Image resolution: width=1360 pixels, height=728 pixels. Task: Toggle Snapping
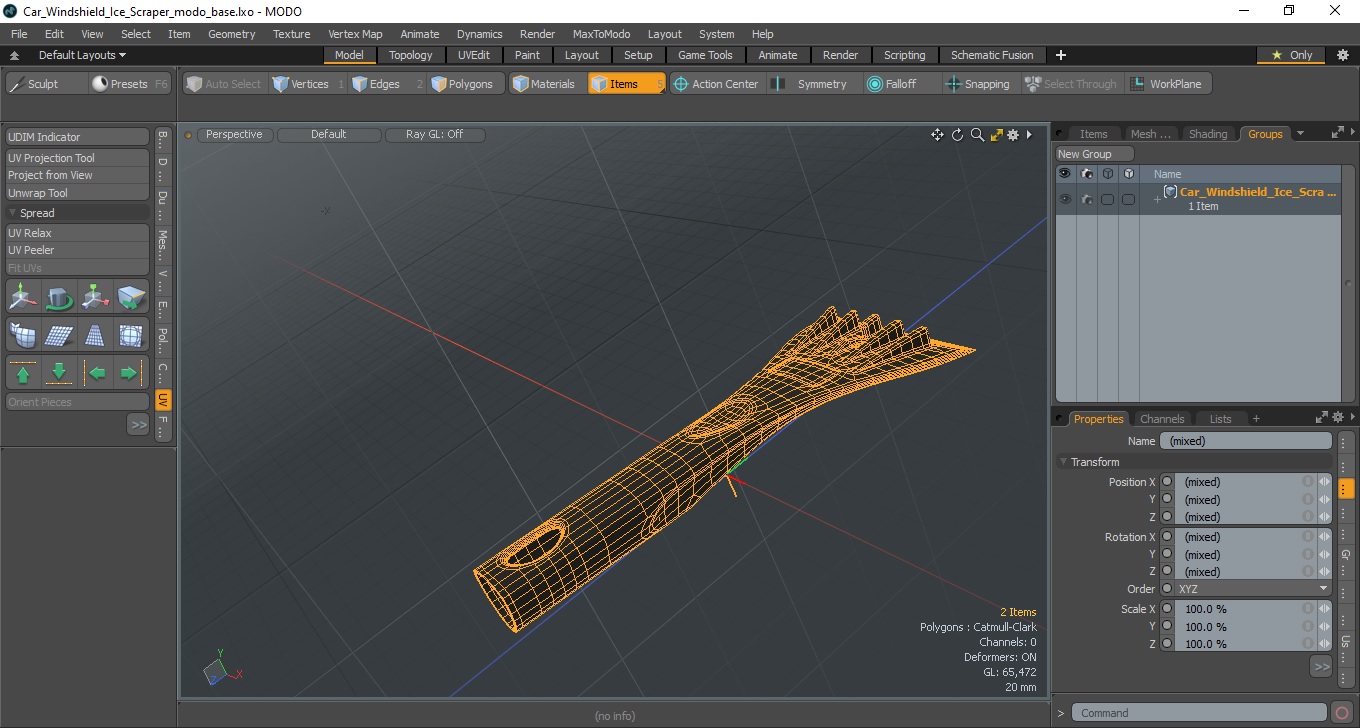977,84
